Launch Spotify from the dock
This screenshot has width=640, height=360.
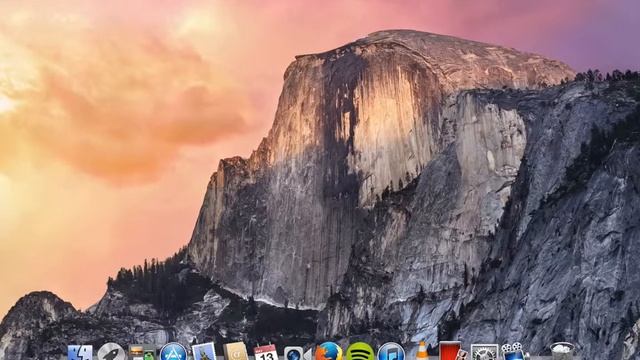(360, 352)
